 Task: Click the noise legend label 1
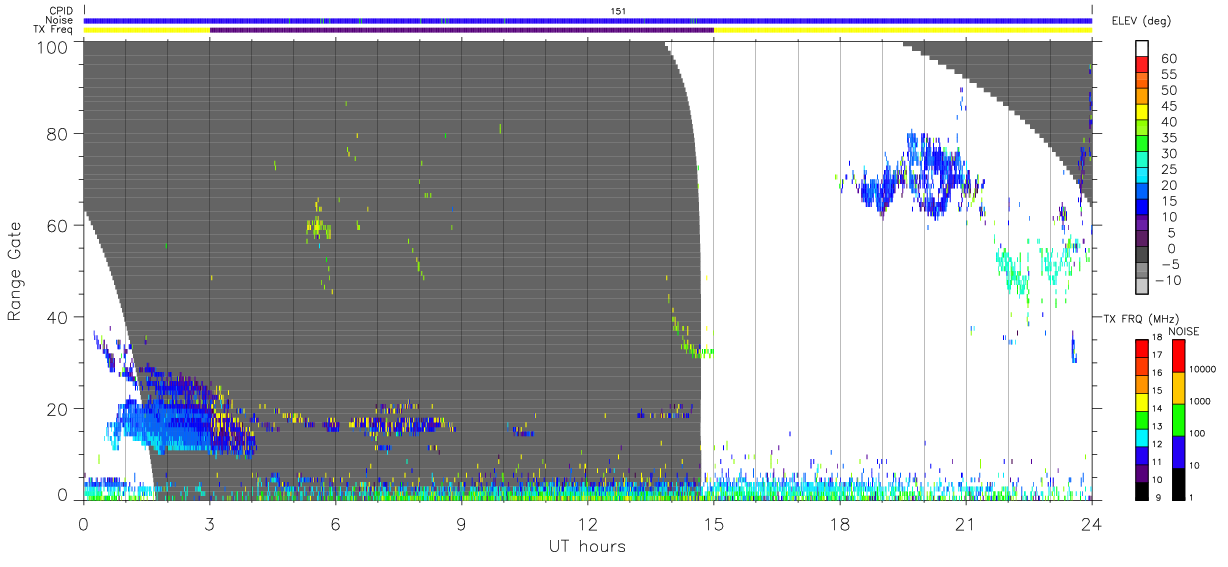pos(1190,497)
